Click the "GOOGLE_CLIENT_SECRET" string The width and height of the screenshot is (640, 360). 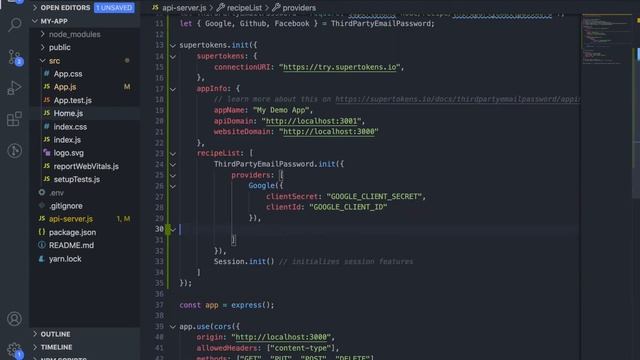tap(374, 196)
